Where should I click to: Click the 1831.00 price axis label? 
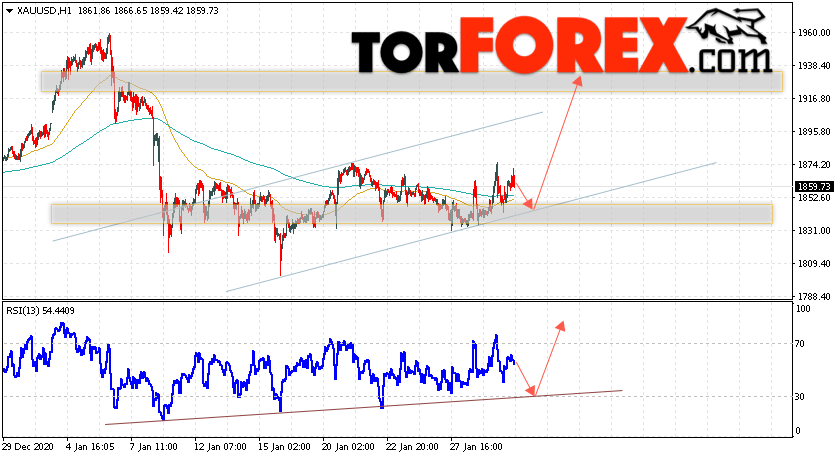[813, 230]
